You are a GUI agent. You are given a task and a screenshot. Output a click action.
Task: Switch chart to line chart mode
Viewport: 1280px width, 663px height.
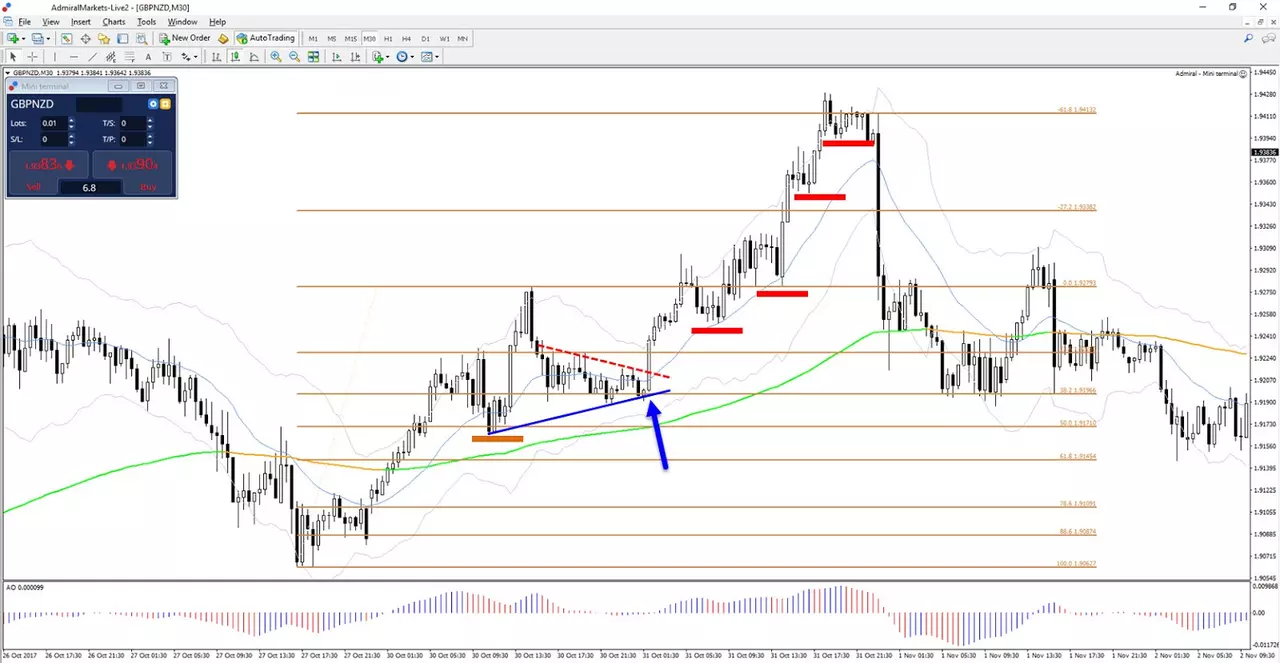click(254, 57)
